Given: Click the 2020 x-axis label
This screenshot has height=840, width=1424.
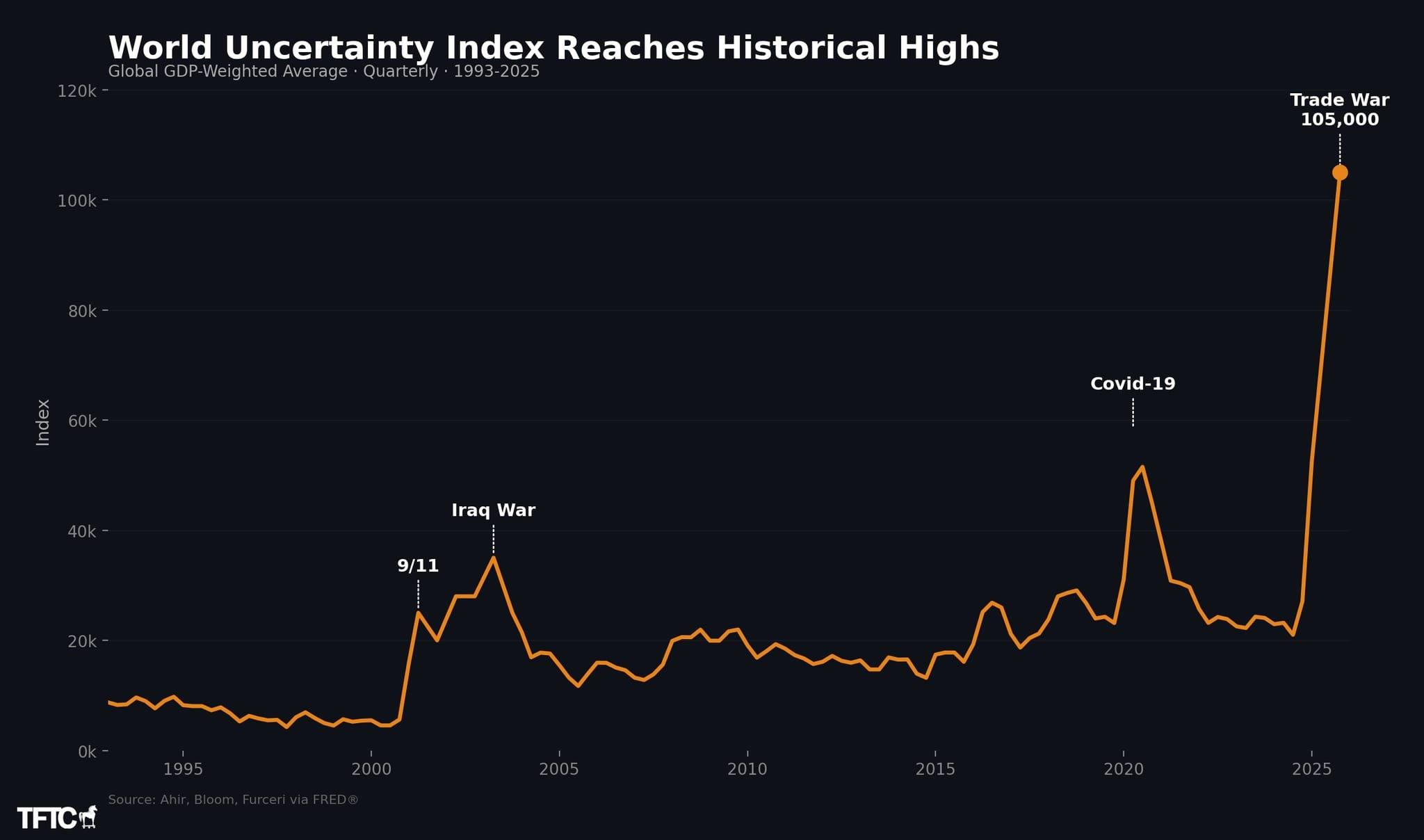Looking at the screenshot, I should (x=1123, y=769).
